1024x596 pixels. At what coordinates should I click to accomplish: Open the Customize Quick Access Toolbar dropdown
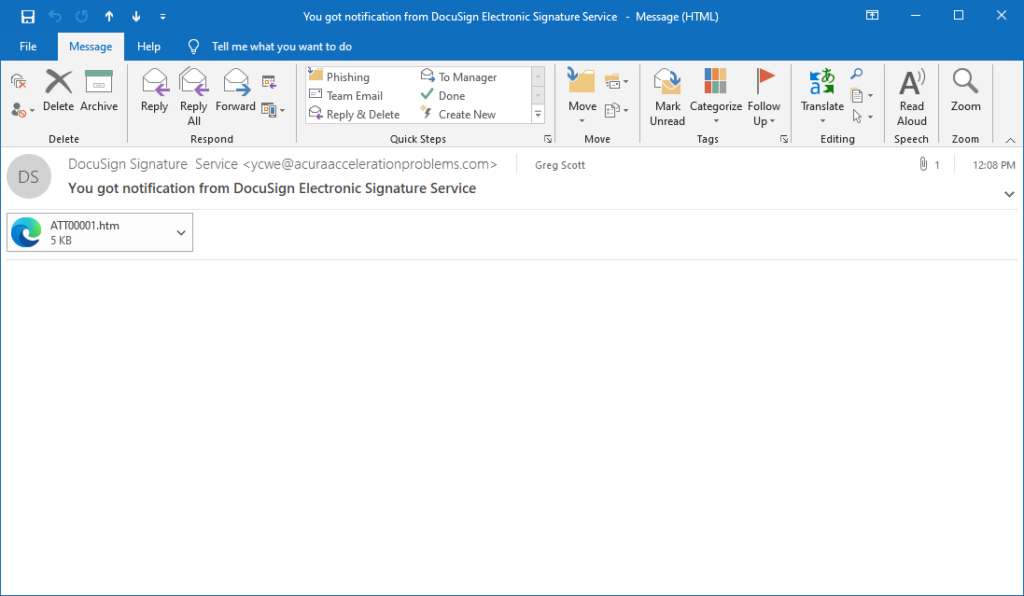(163, 16)
